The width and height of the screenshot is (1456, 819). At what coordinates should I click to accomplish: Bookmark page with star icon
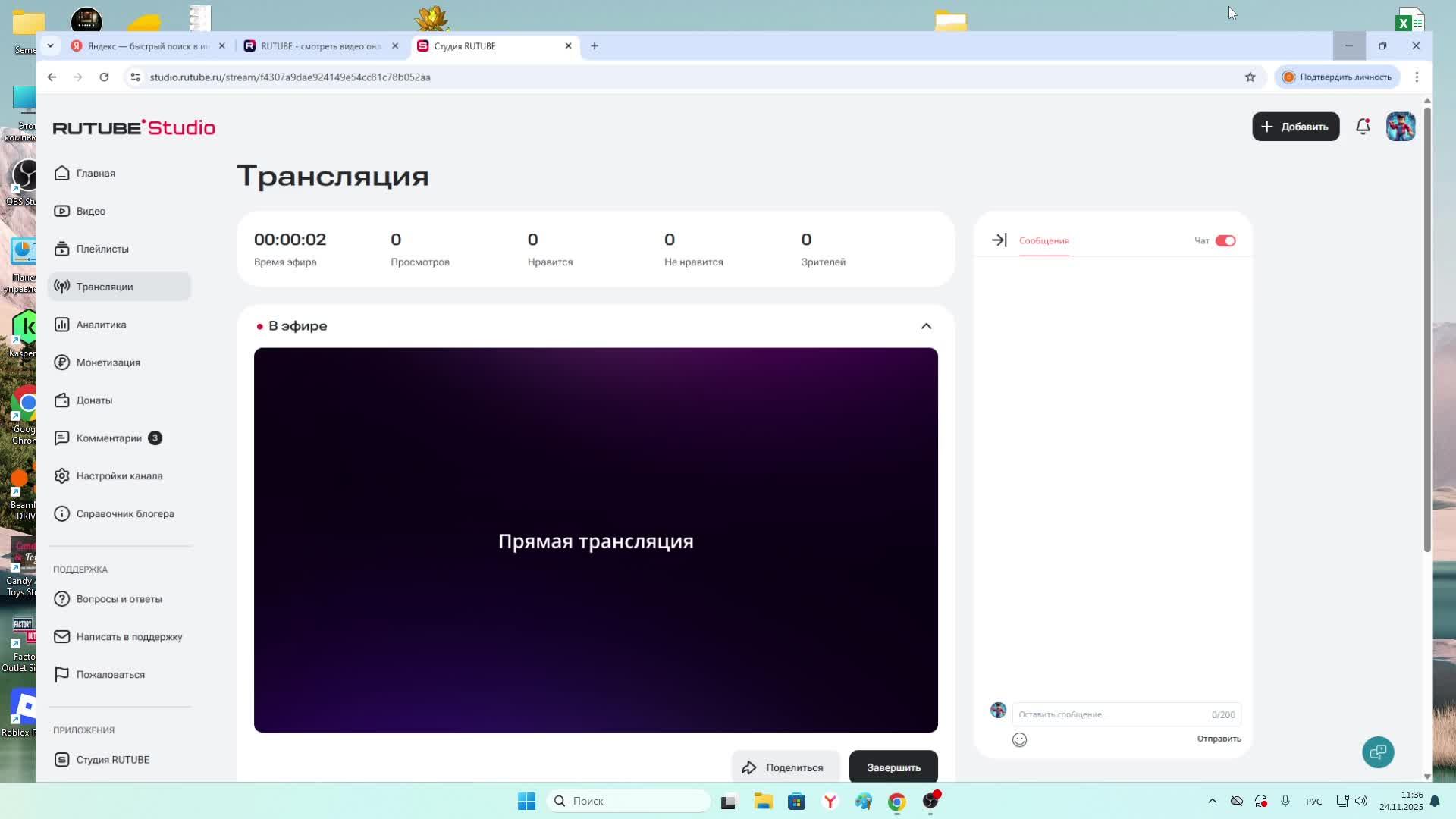pos(1250,77)
